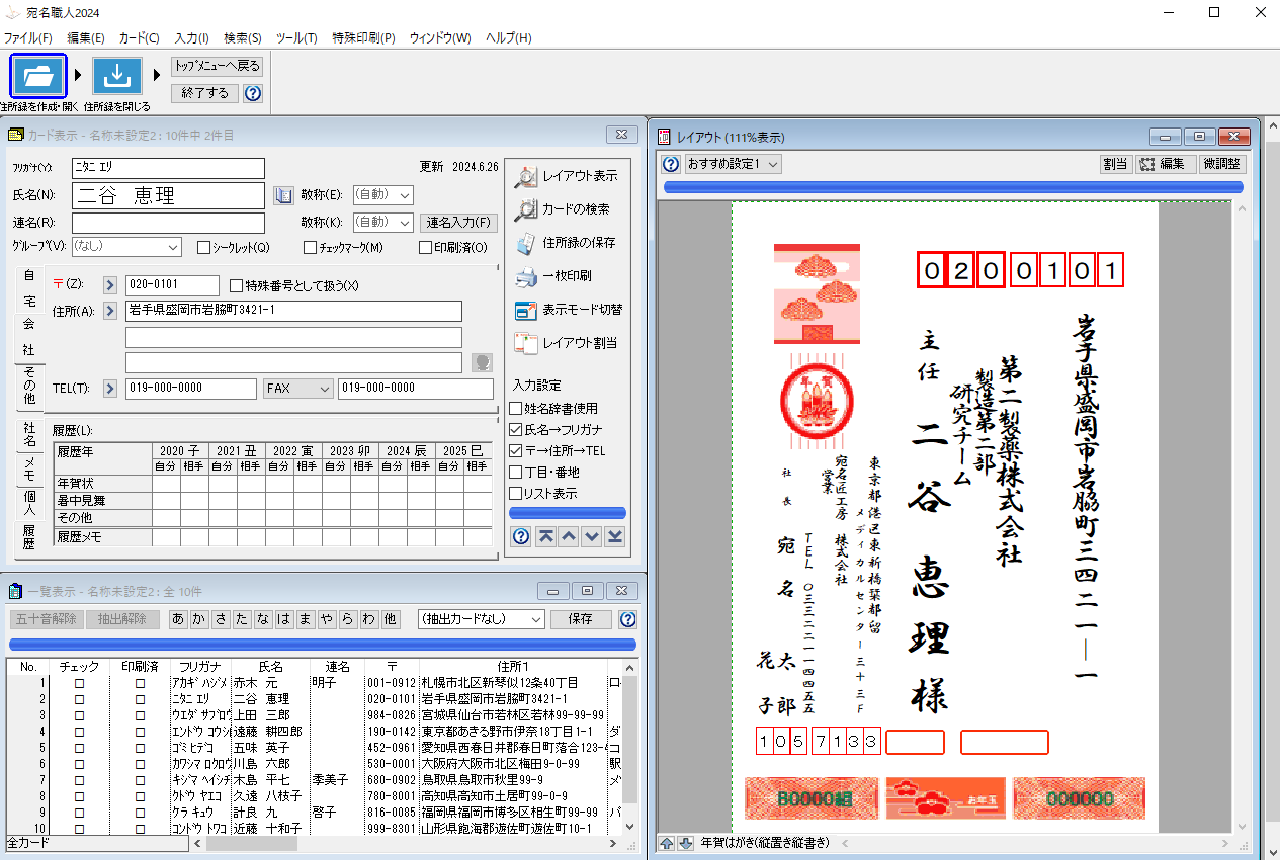Click the up arrow icon beside 年賀はがき status
The height and width of the screenshot is (860, 1280).
(x=667, y=843)
